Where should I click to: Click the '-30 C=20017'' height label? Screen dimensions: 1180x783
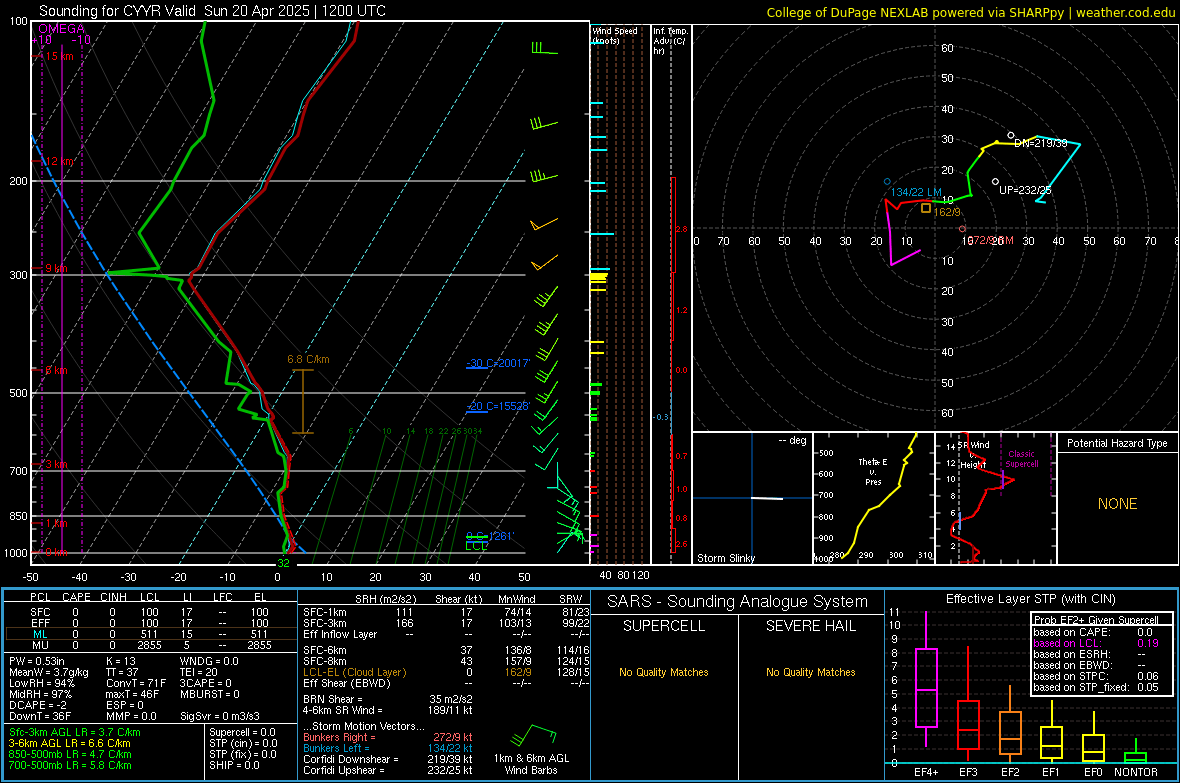pyautogui.click(x=498, y=363)
